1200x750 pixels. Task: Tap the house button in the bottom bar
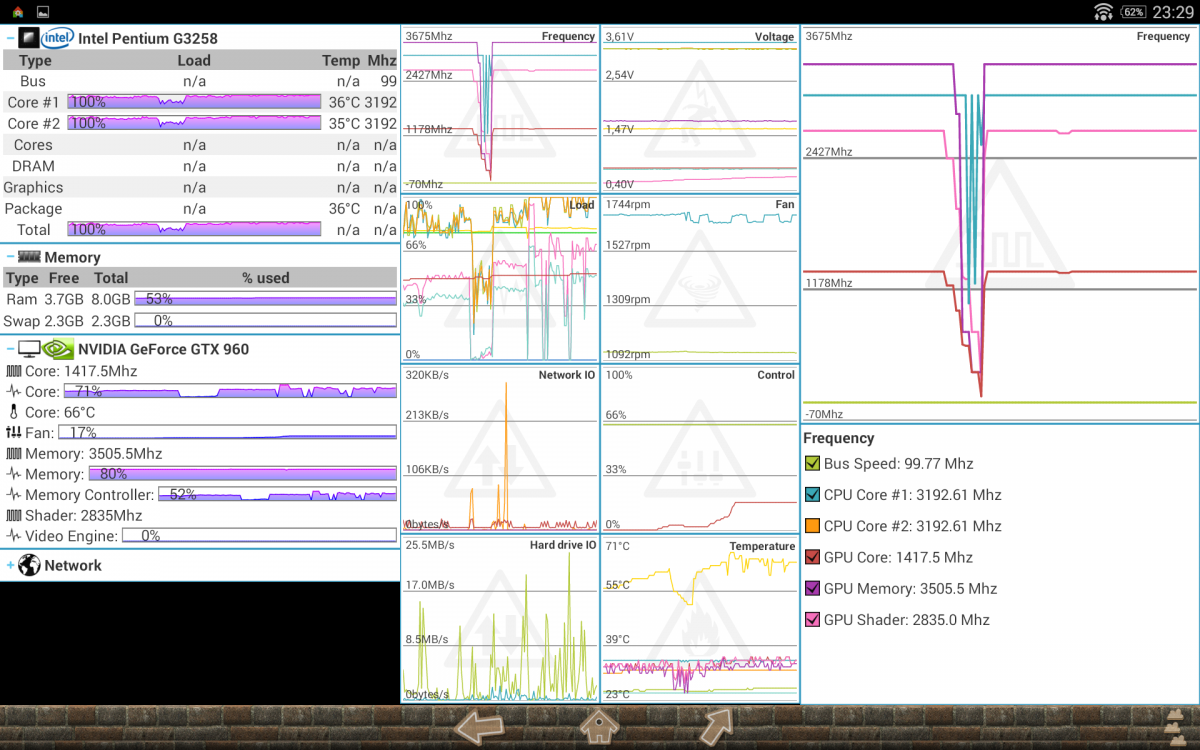[599, 727]
